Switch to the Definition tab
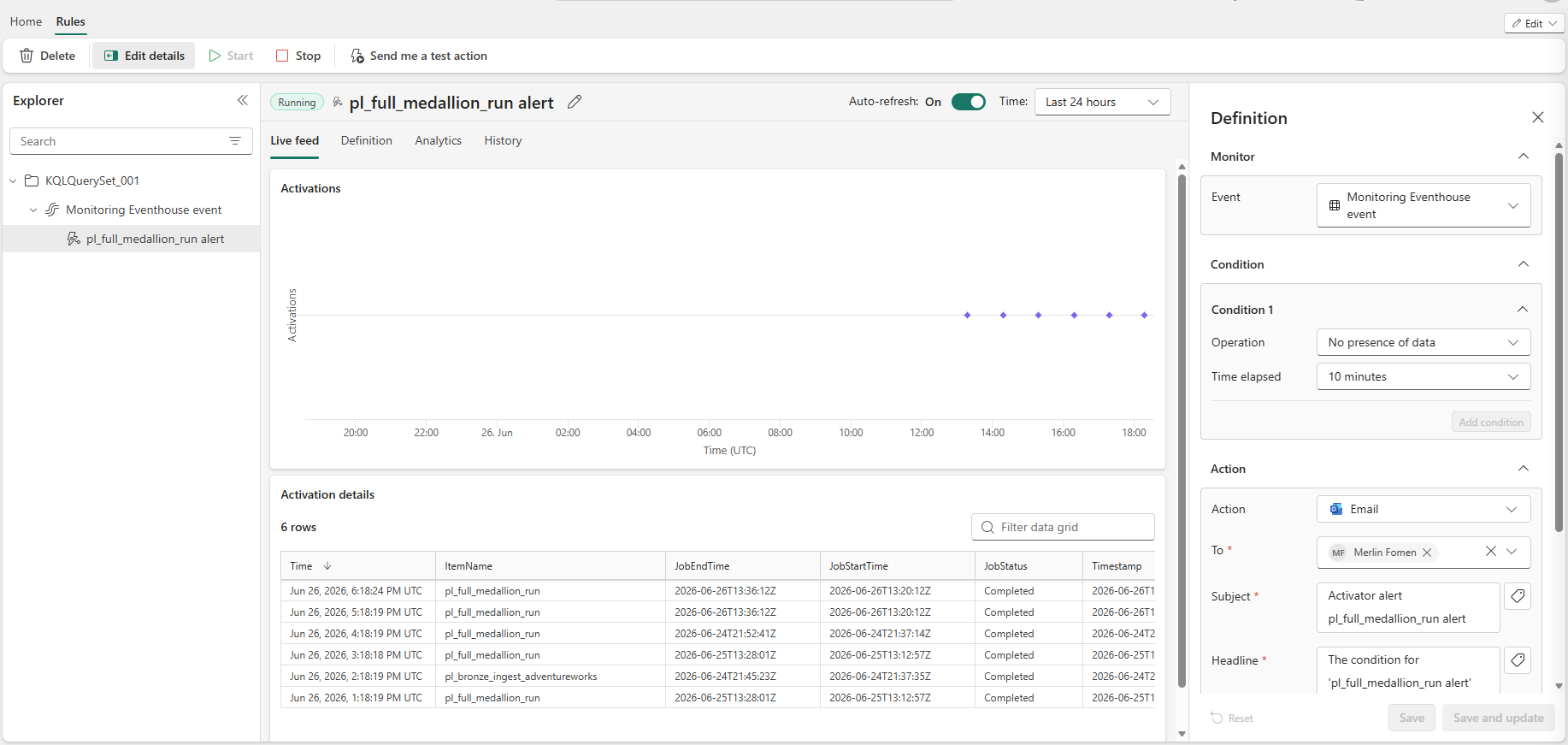Viewport: 1568px width, 745px height. pyautogui.click(x=367, y=141)
